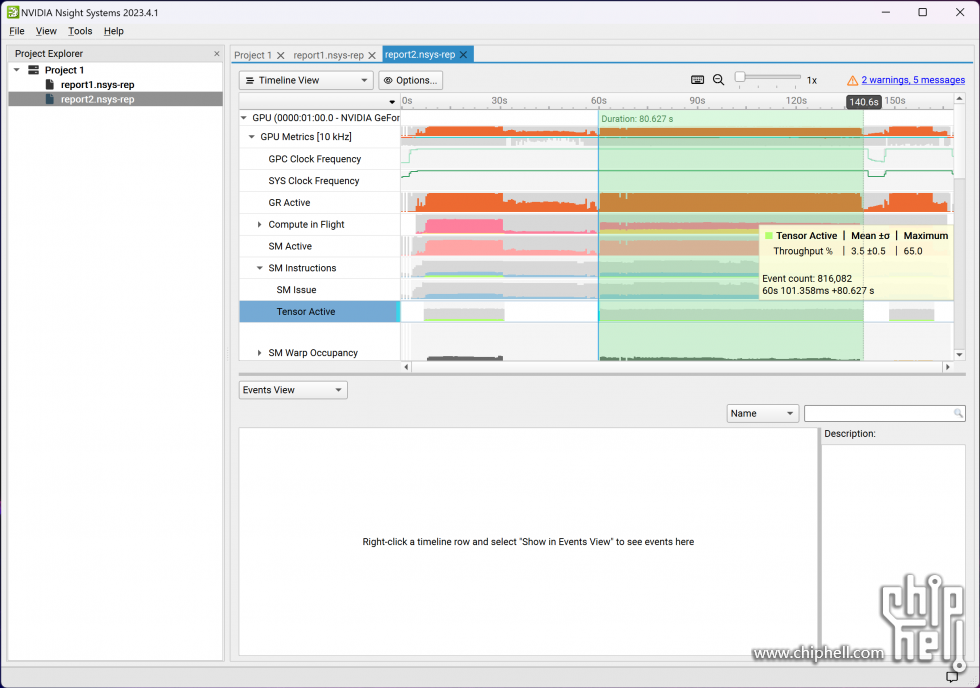Image resolution: width=980 pixels, height=688 pixels.
Task: Click the warning triangle icon
Action: point(852,80)
